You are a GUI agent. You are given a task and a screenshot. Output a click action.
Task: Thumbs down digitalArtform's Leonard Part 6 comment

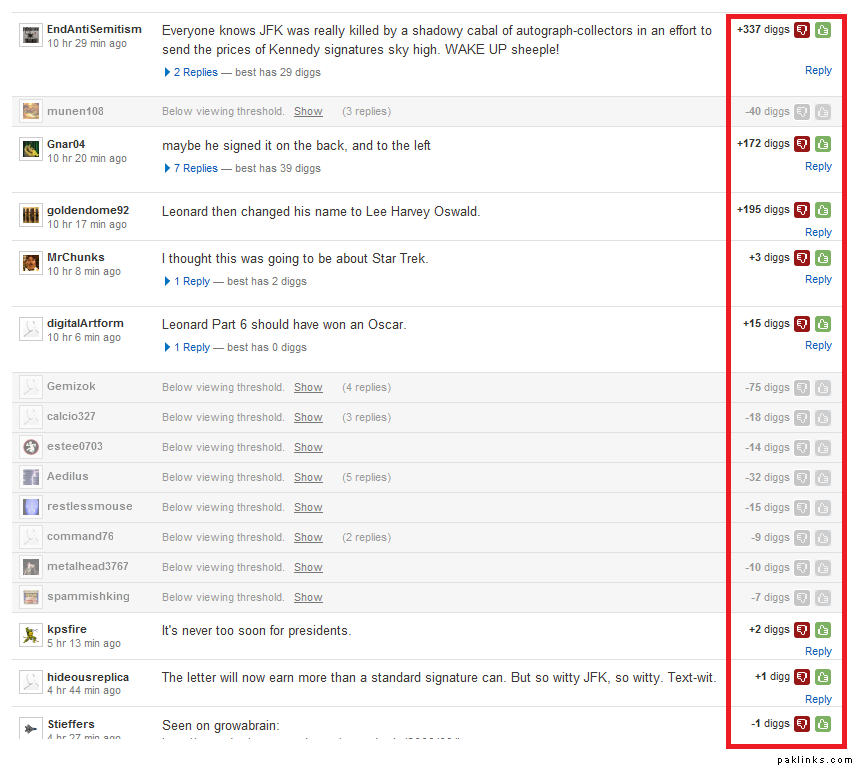tap(802, 324)
